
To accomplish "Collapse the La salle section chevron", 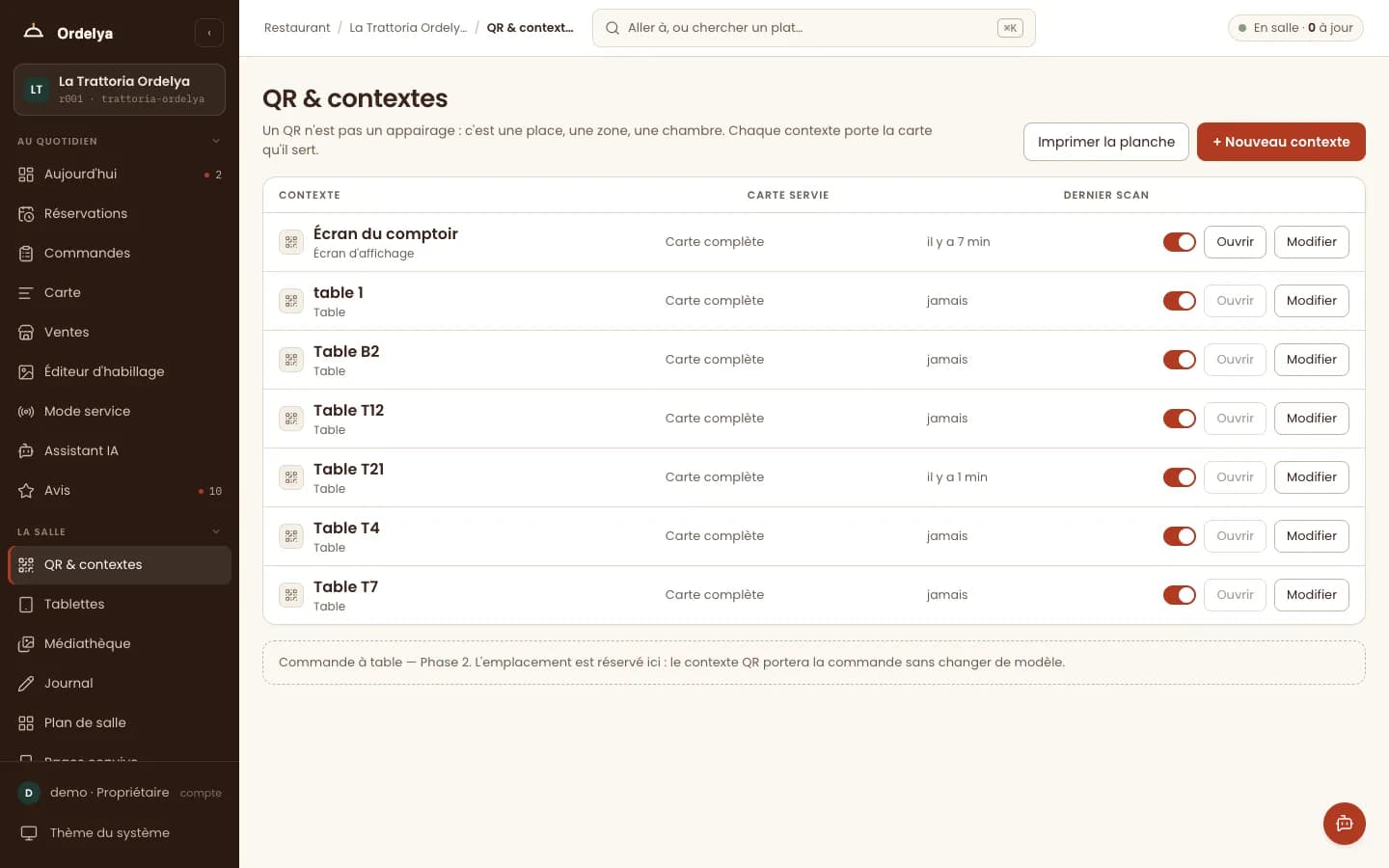I will pyautogui.click(x=216, y=531).
